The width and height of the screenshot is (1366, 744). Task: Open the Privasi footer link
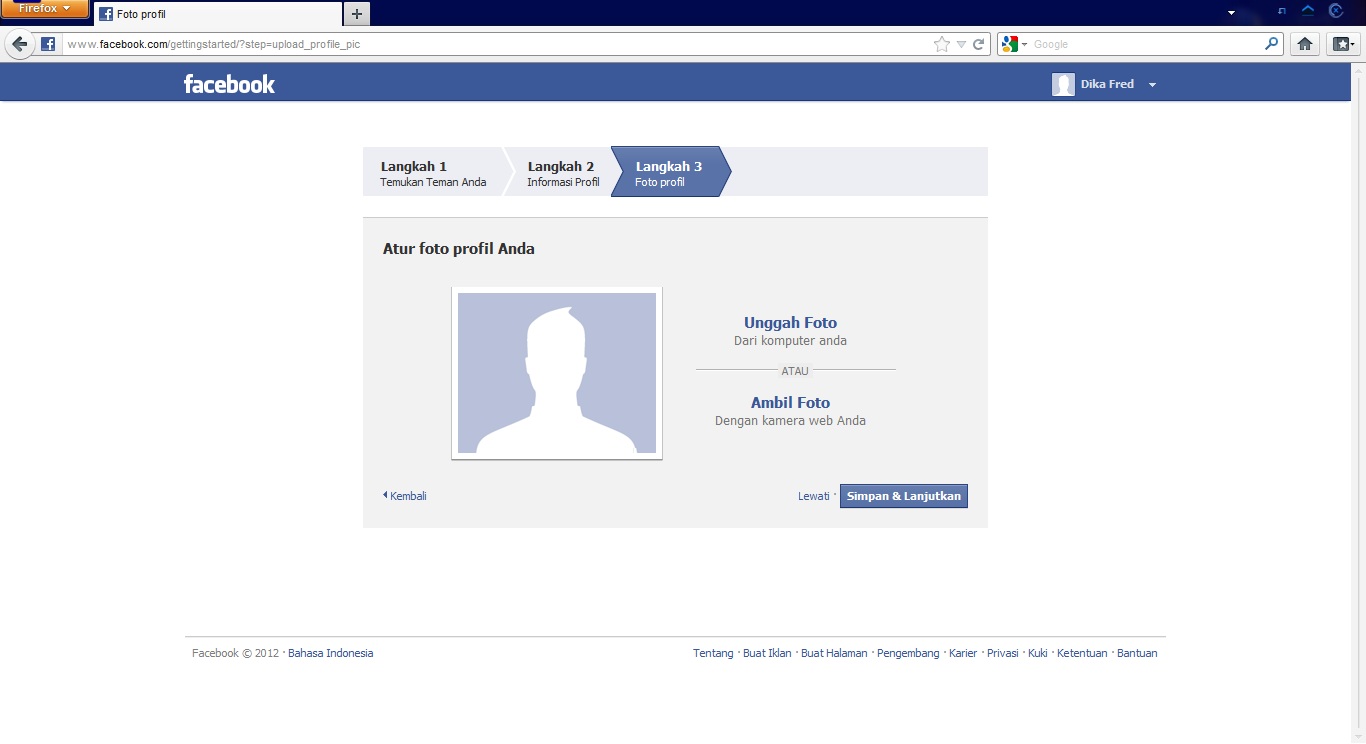coord(1002,653)
